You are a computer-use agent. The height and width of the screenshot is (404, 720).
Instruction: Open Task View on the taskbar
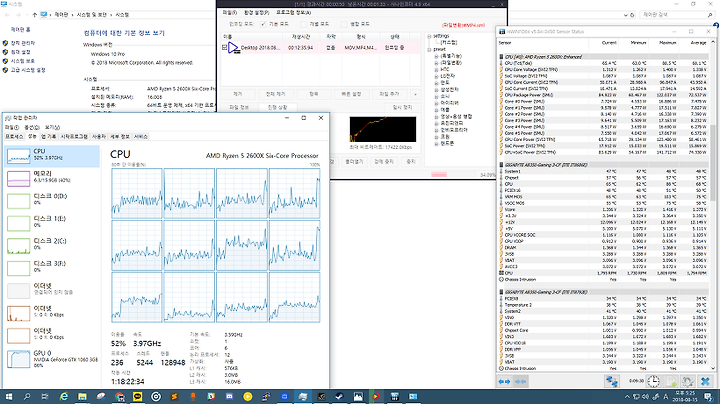click(45, 397)
